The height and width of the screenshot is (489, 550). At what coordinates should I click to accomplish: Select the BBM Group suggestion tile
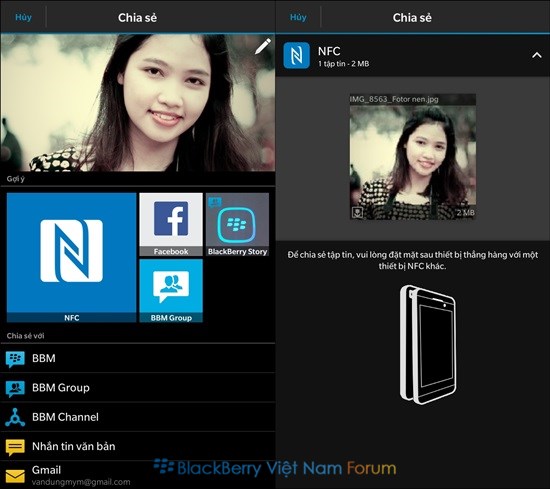[x=171, y=291]
